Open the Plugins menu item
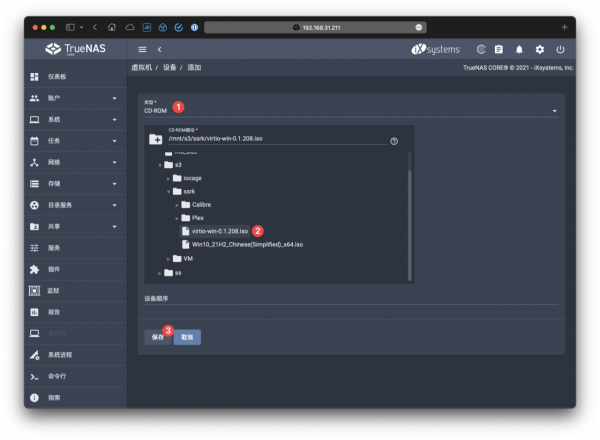The image size is (600, 440). tap(75, 270)
